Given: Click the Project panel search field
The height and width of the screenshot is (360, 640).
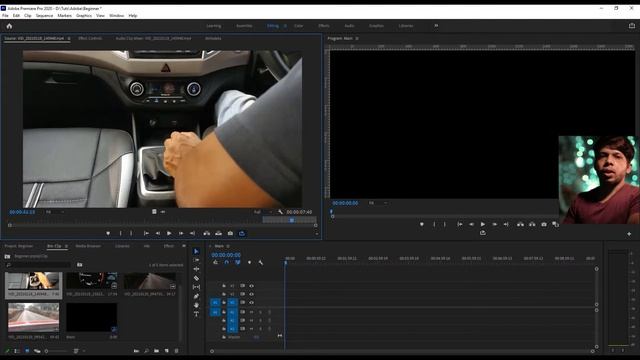Looking at the screenshot, I should 39,265.
